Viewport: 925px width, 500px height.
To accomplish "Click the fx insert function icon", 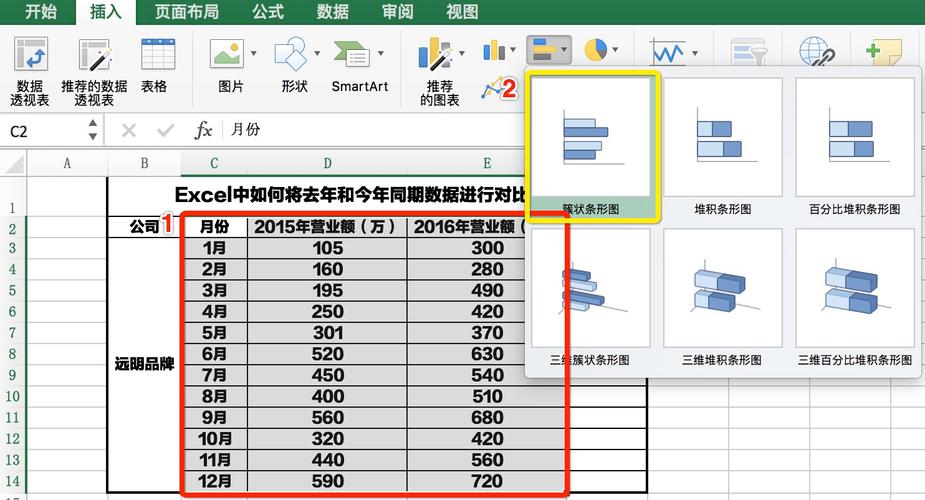I will 203,130.
